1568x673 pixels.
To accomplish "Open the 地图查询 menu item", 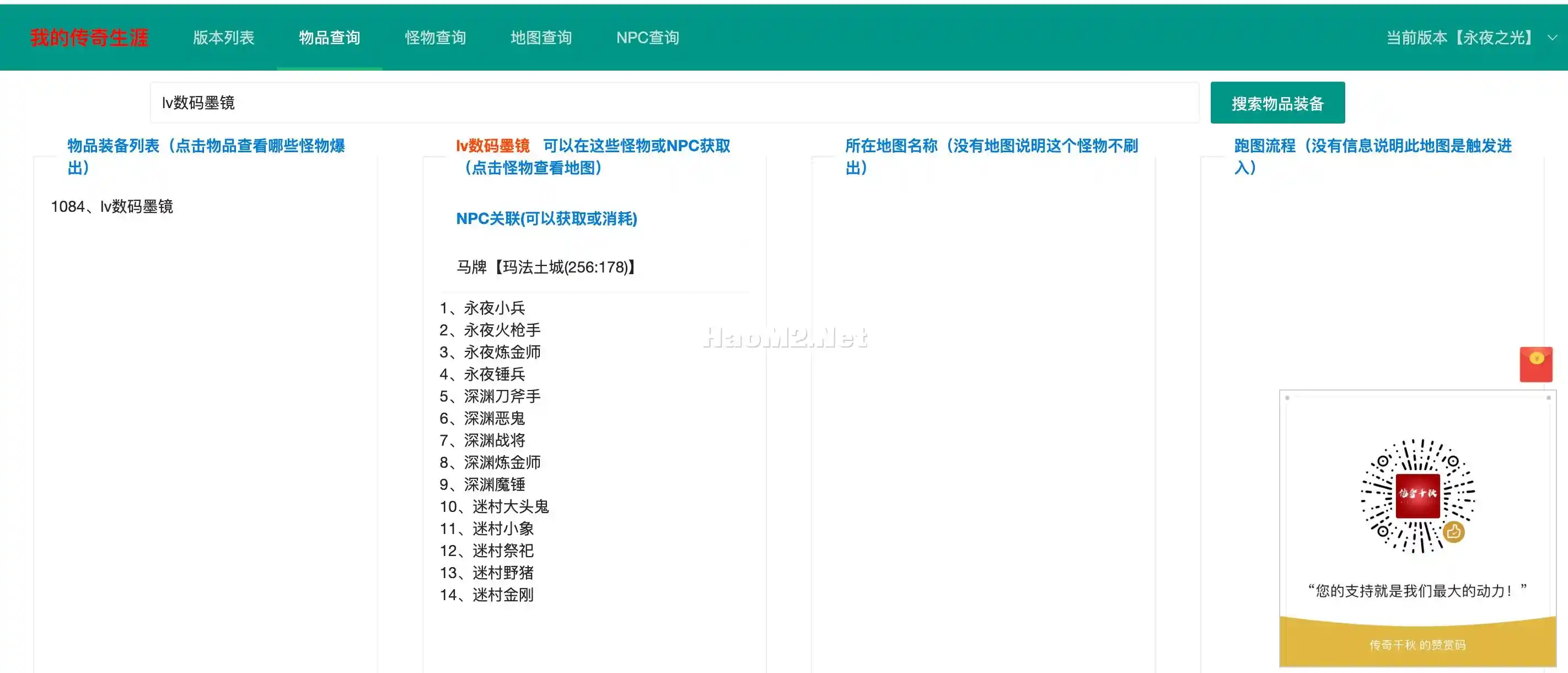I will pos(541,37).
